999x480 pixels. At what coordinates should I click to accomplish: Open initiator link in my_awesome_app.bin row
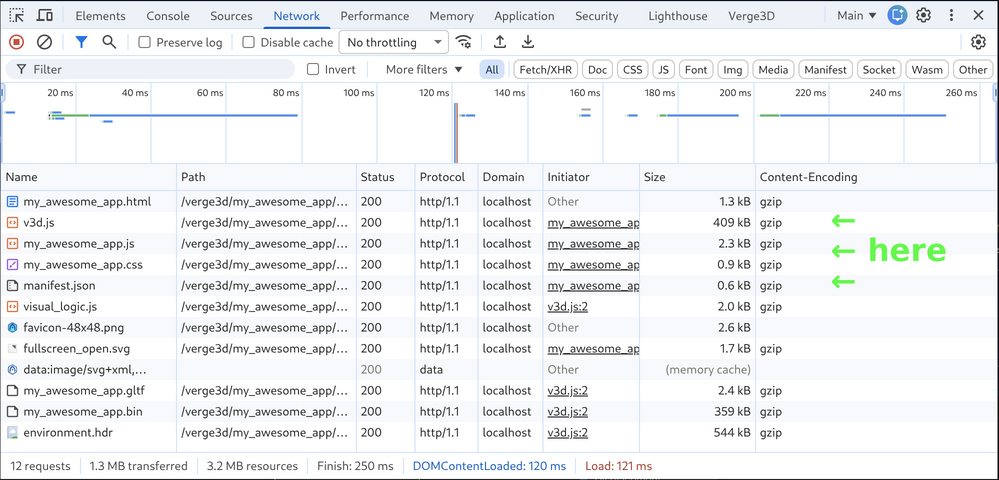click(x=568, y=412)
